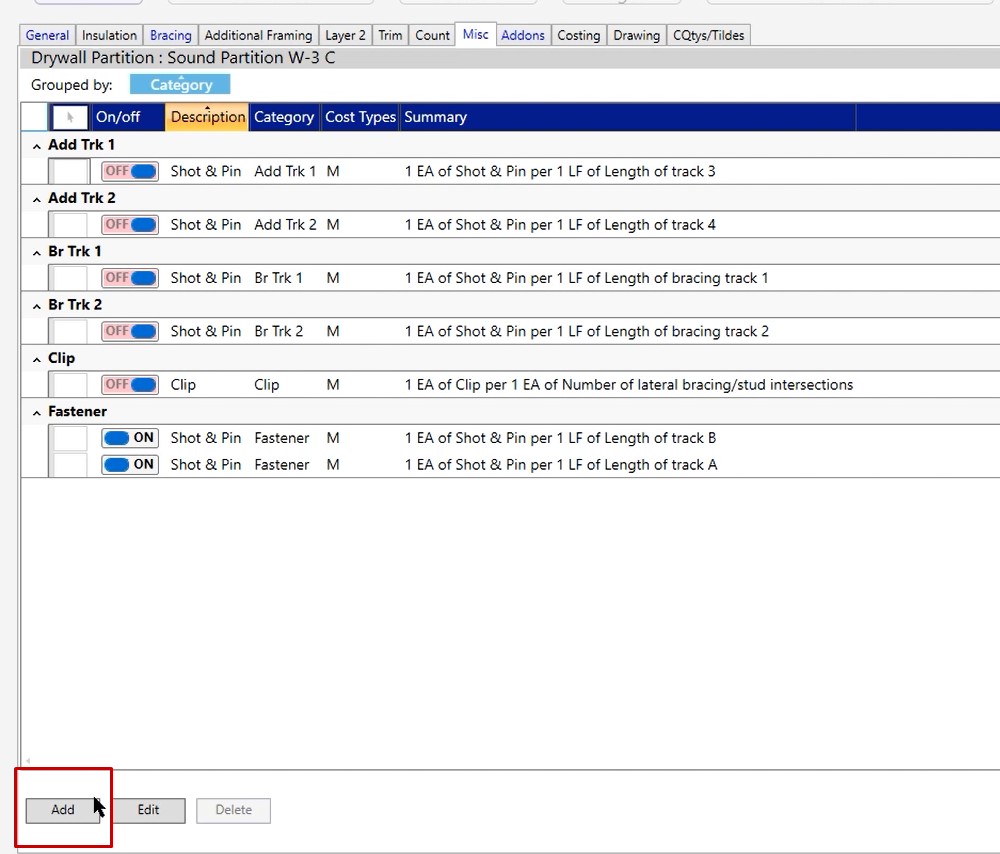Click the Add button

click(63, 810)
